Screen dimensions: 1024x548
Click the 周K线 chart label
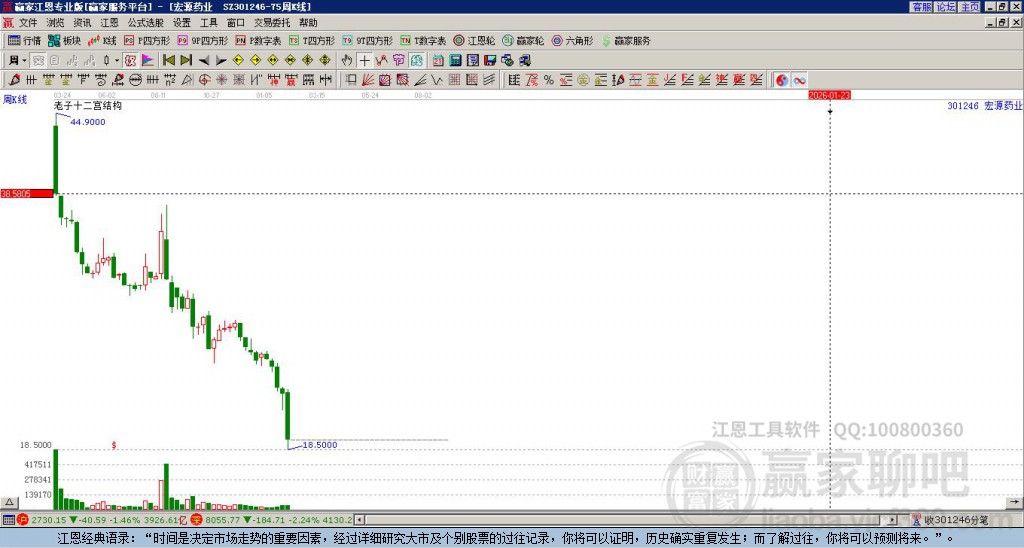(14, 100)
